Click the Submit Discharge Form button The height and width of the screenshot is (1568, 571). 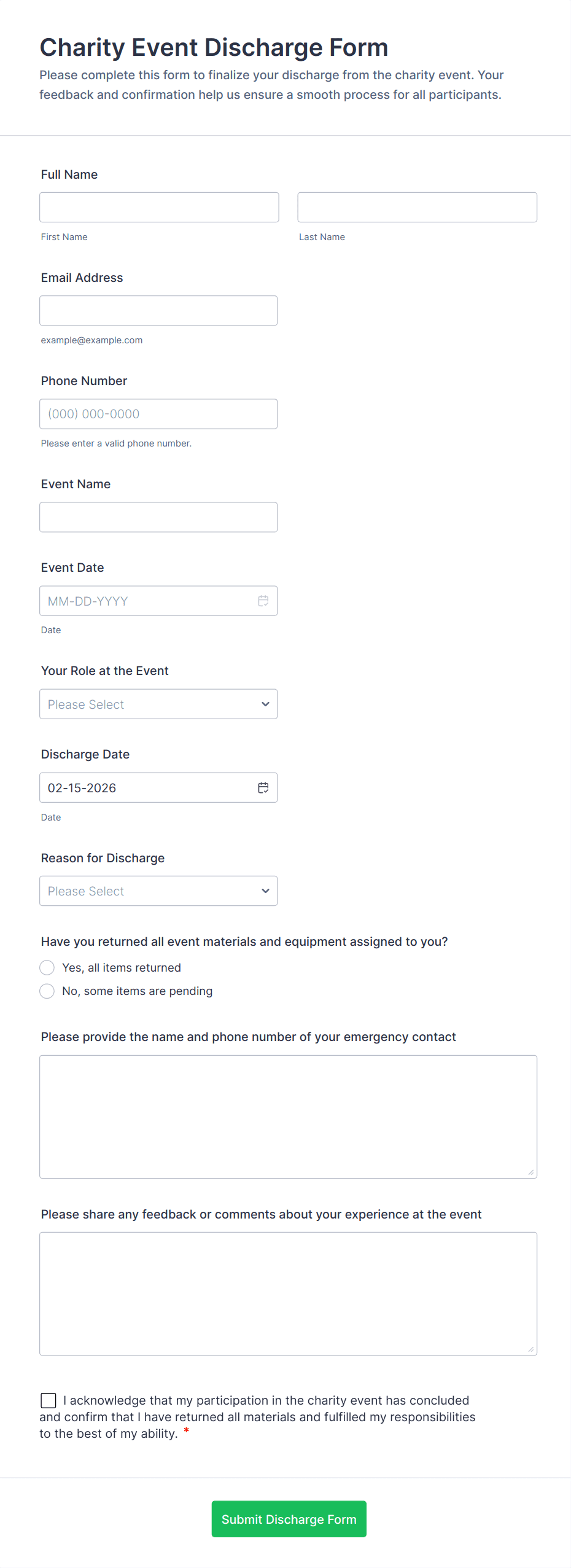pyautogui.click(x=289, y=1519)
